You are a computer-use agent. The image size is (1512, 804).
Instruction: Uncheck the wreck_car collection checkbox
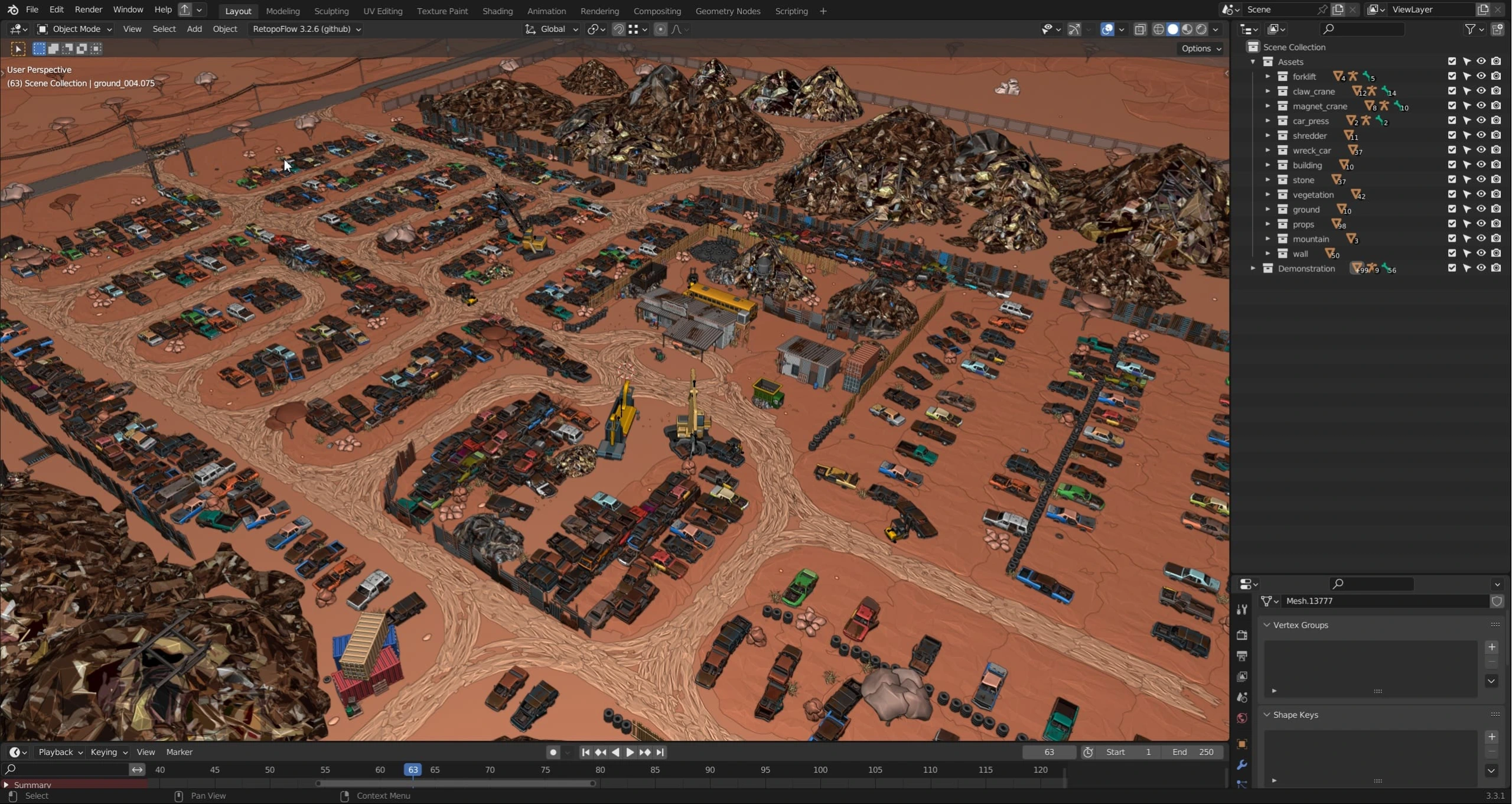click(1452, 150)
